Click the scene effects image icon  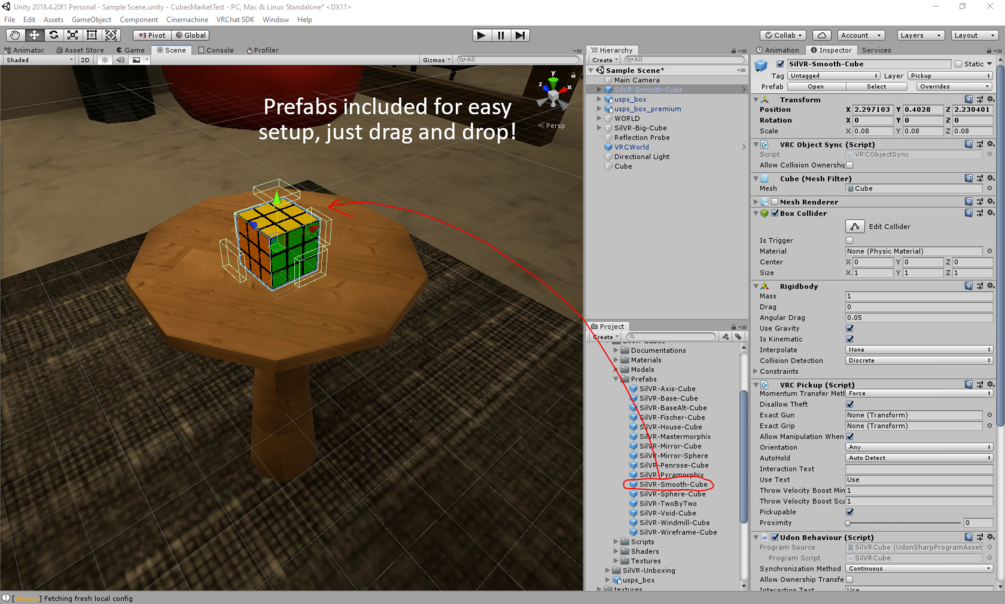[x=136, y=60]
